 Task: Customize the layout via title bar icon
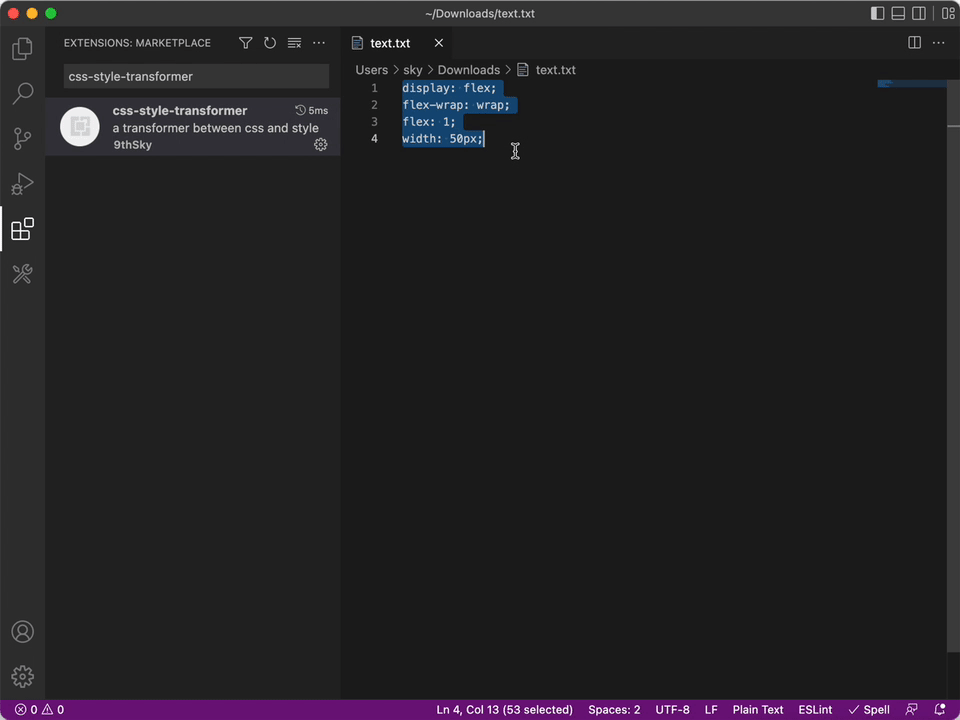[x=948, y=13]
